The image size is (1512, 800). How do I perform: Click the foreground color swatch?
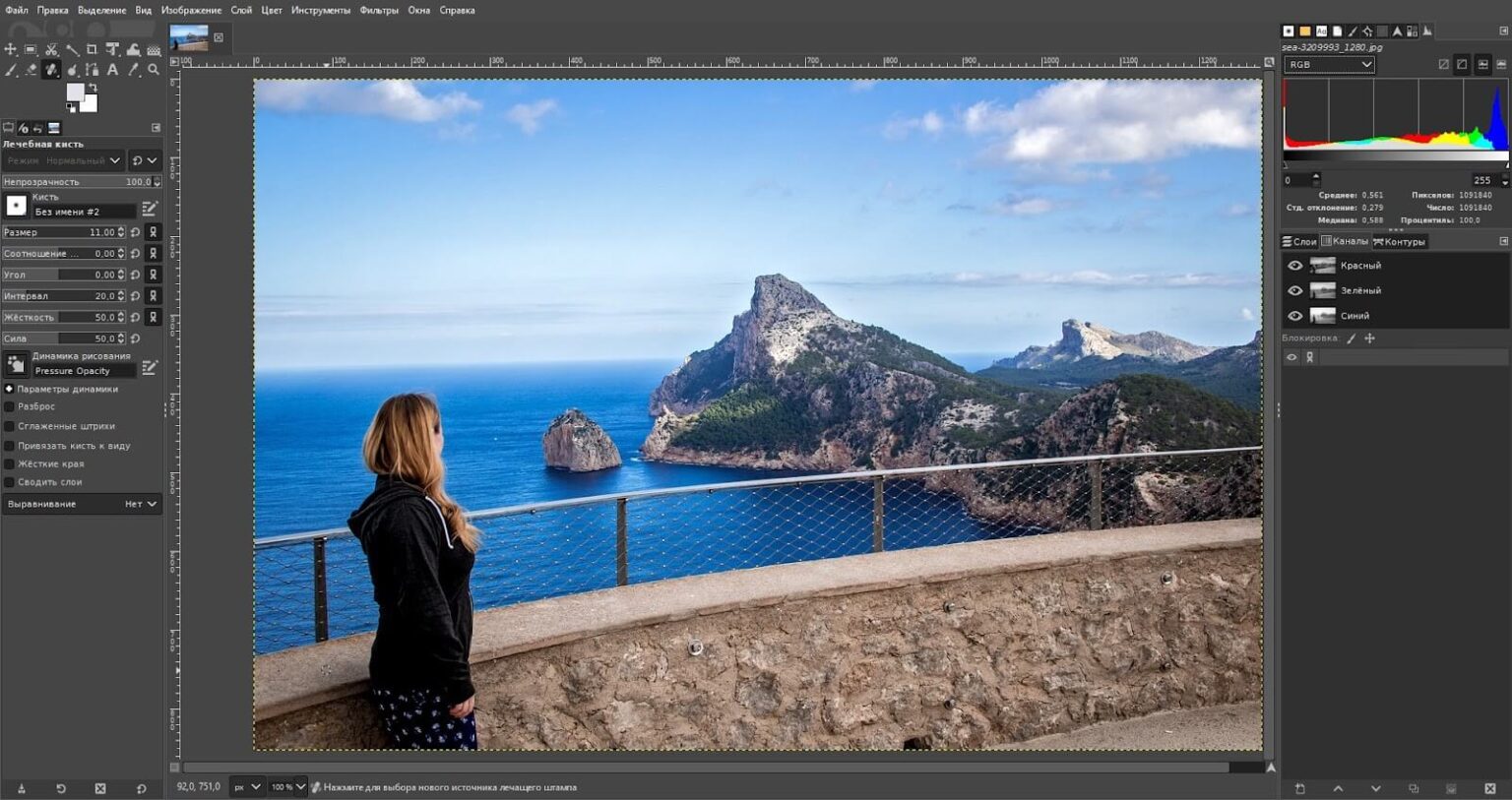pos(75,92)
